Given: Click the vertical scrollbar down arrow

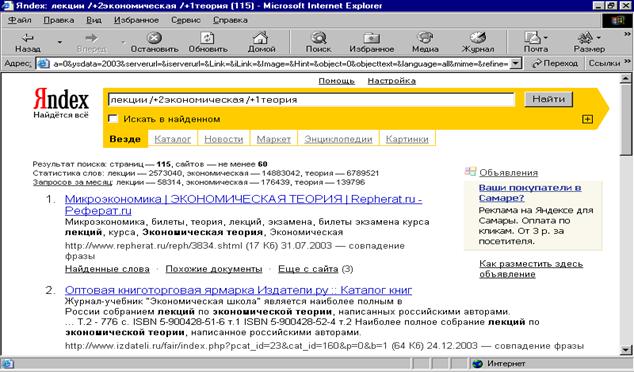Looking at the screenshot, I should pos(626,350).
